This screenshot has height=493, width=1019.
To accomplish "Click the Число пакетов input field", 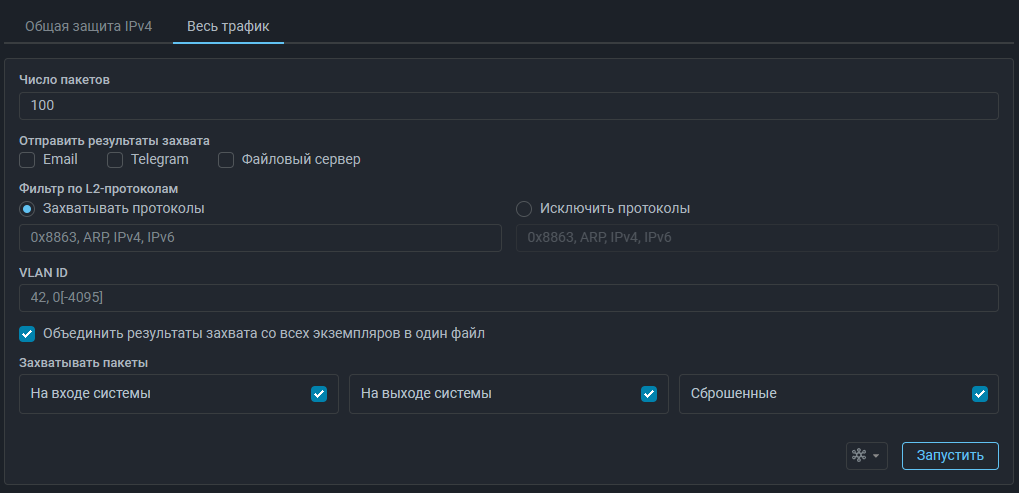I will pos(508,106).
